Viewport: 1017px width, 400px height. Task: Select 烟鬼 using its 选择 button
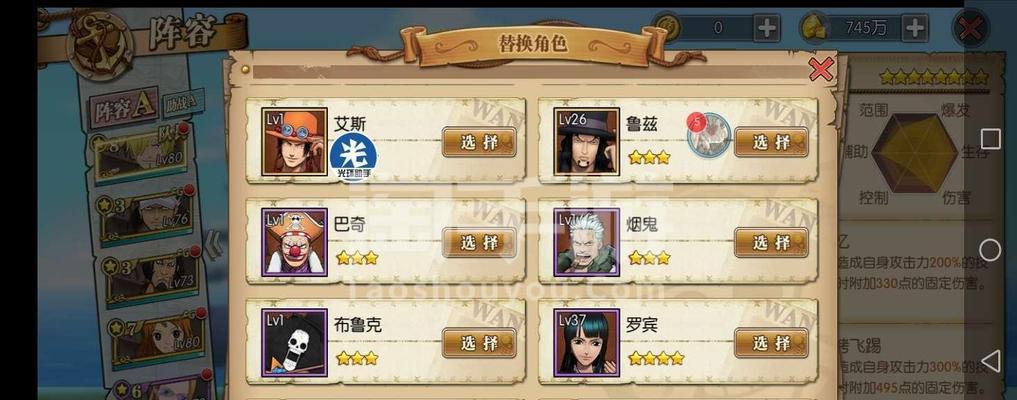click(771, 242)
